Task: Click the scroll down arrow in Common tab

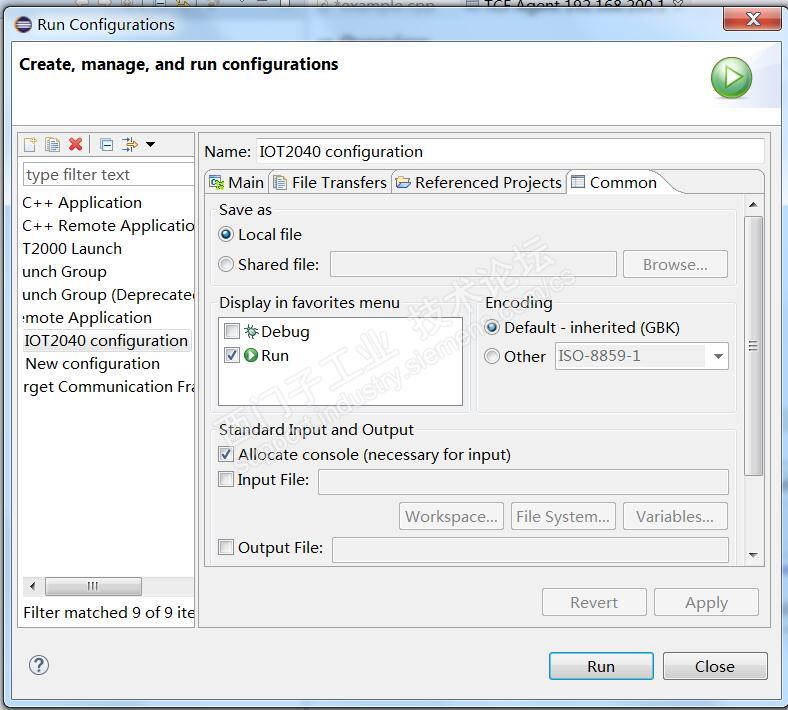Action: click(753, 555)
